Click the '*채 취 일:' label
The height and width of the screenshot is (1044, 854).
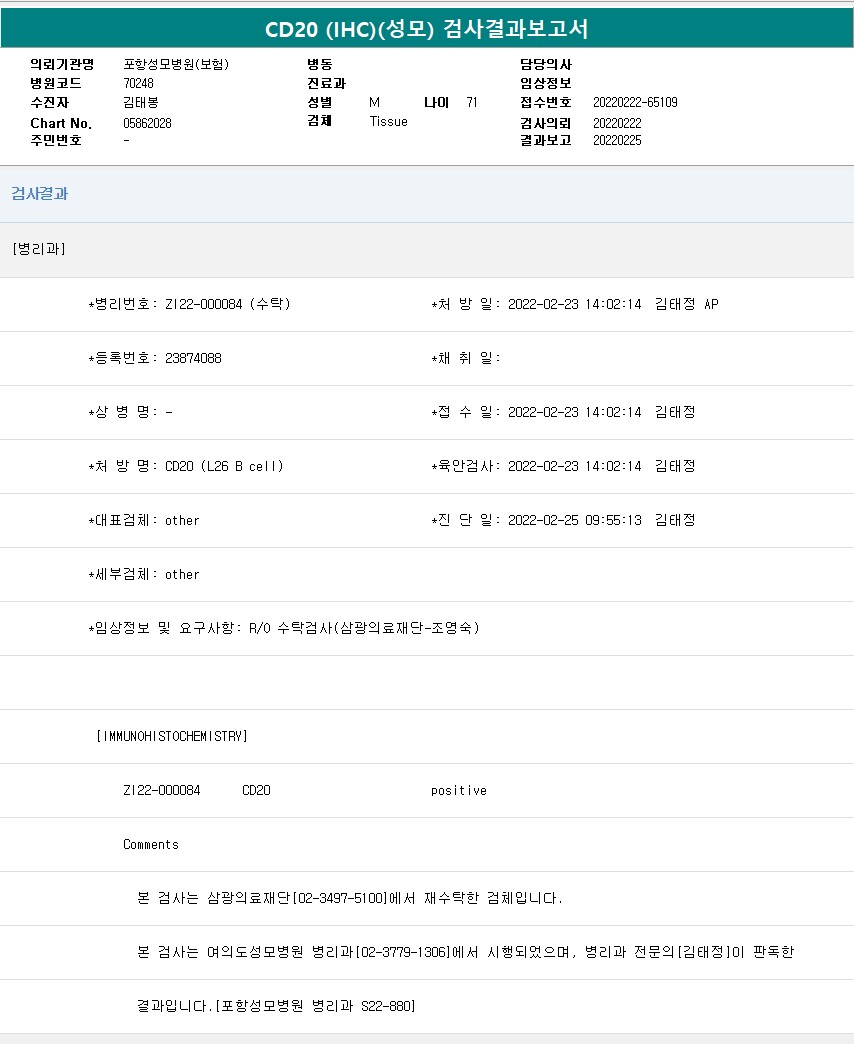[465, 358]
